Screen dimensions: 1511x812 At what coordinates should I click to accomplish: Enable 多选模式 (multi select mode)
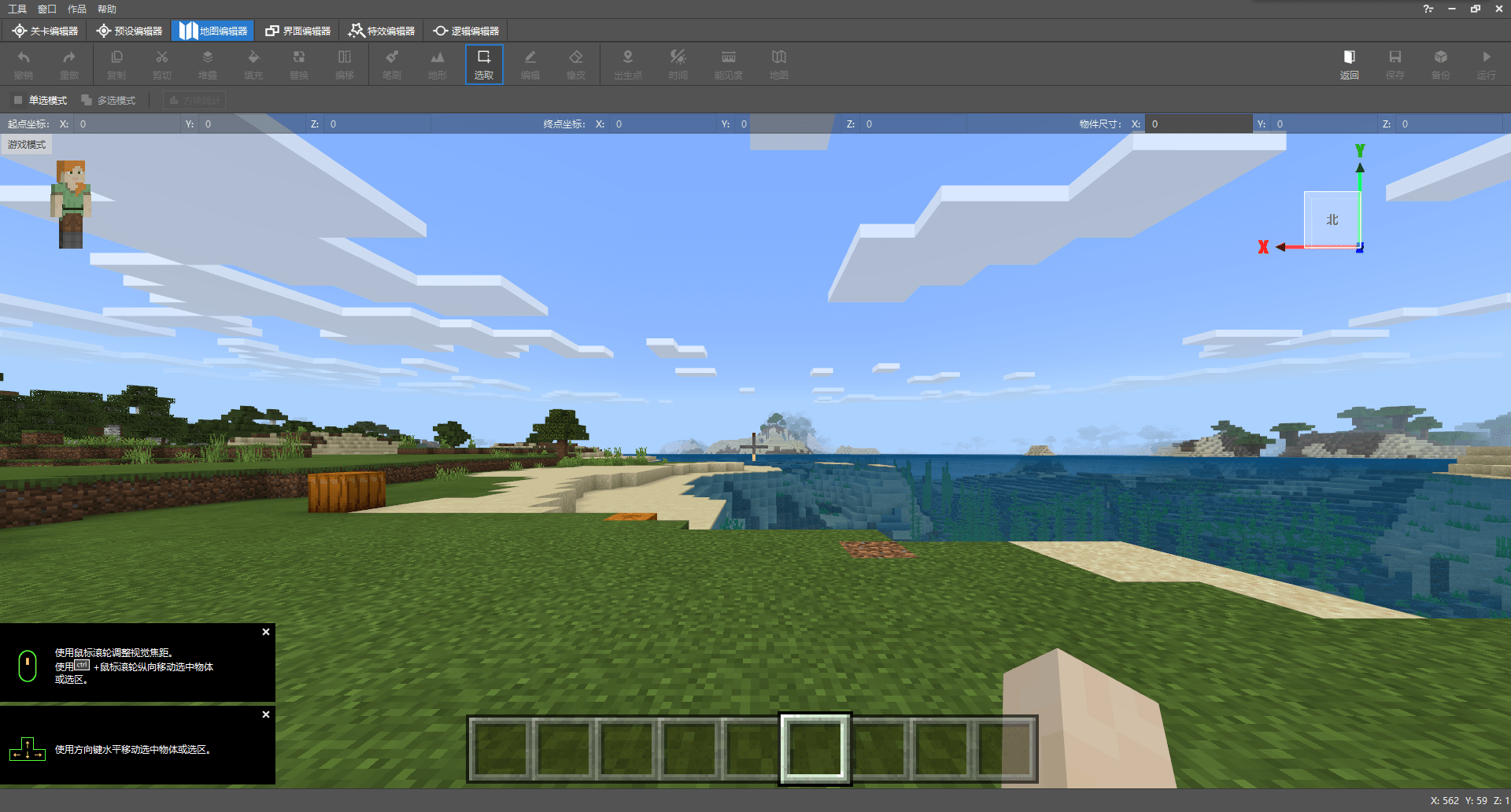pyautogui.click(x=109, y=100)
